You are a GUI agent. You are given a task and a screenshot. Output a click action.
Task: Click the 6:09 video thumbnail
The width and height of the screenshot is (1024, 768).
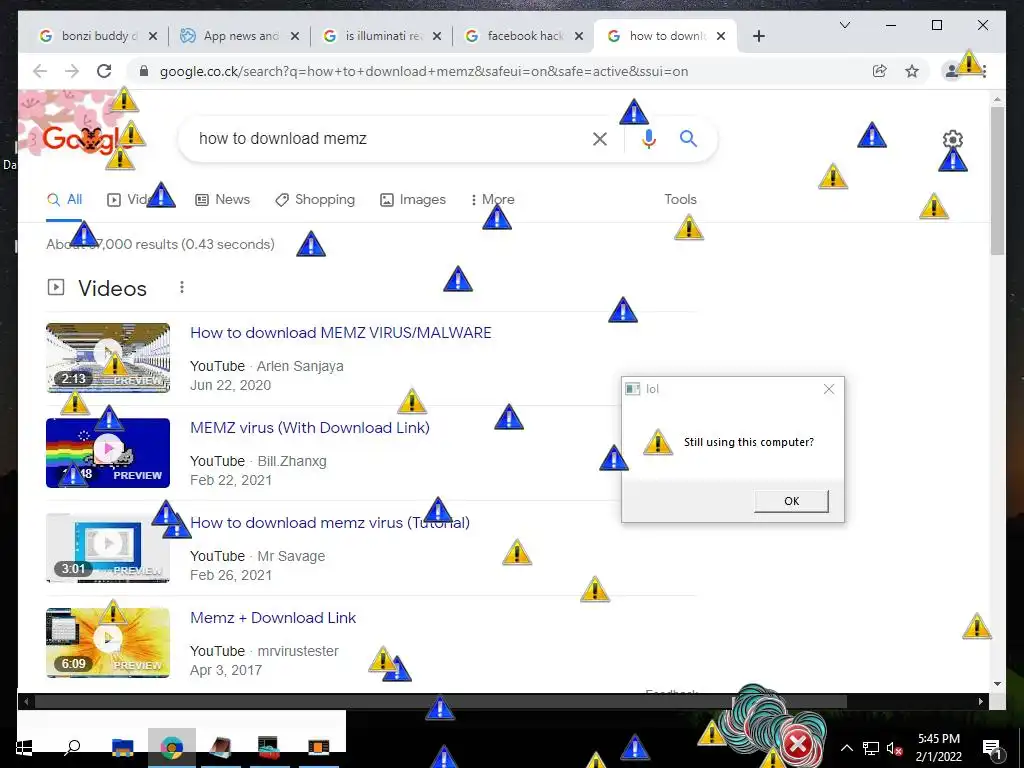pyautogui.click(x=108, y=643)
